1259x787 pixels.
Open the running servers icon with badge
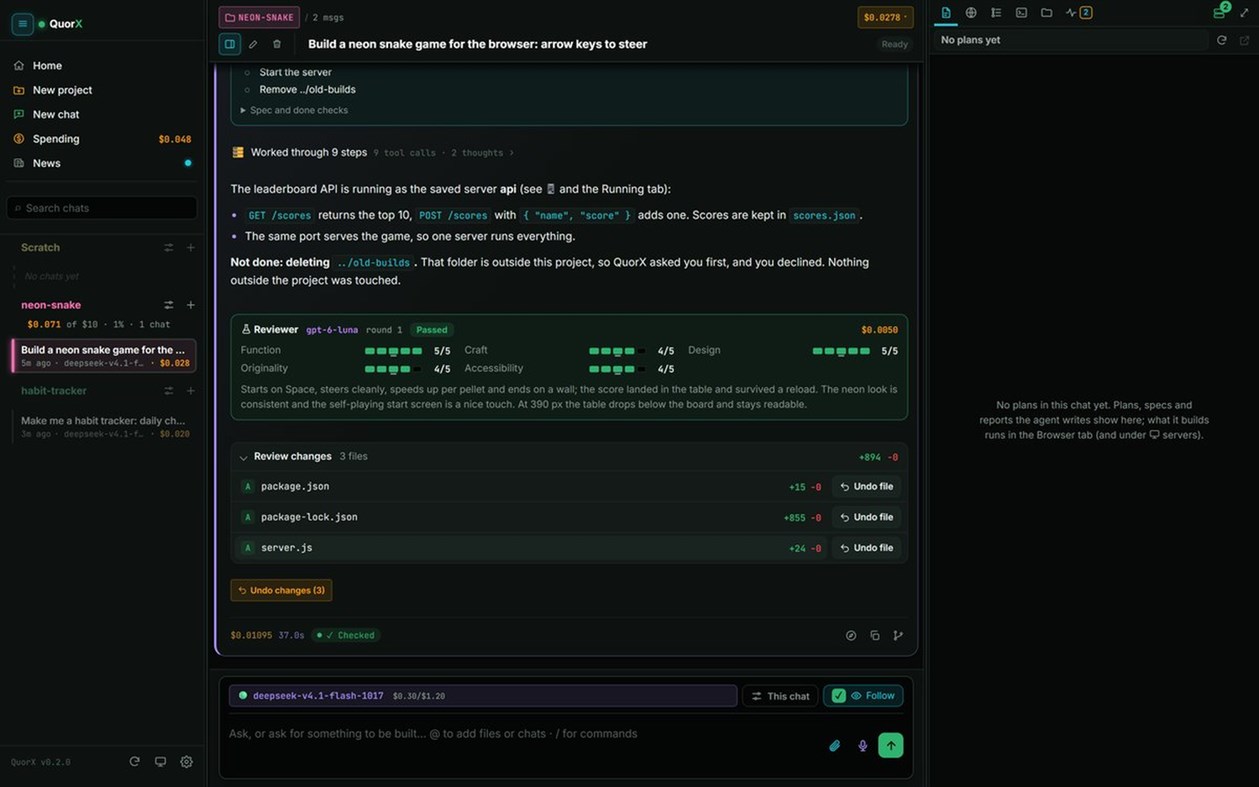[1220, 12]
